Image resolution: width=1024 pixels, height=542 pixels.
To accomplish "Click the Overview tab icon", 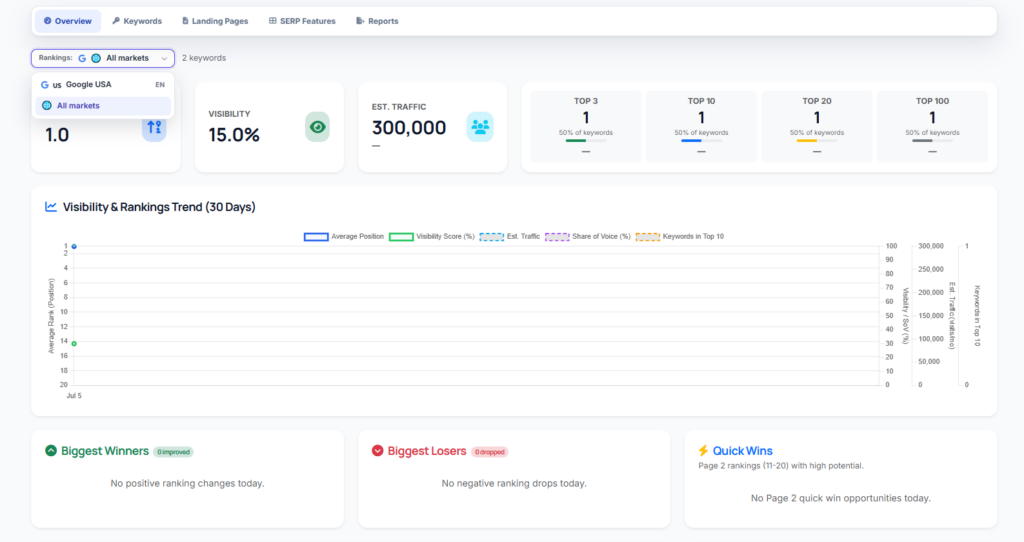I will (47, 21).
